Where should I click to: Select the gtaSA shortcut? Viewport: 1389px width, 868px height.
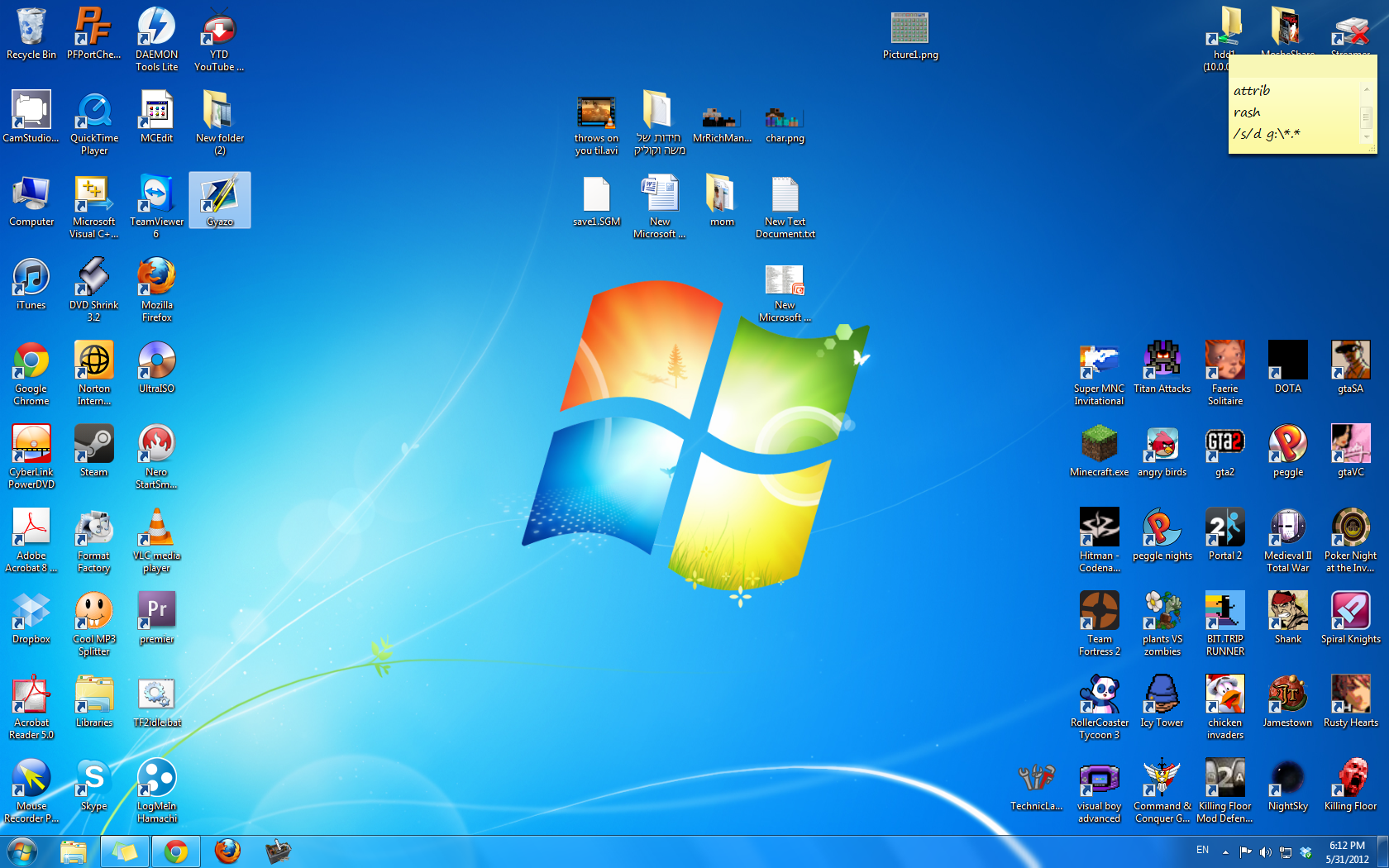pos(1351,368)
